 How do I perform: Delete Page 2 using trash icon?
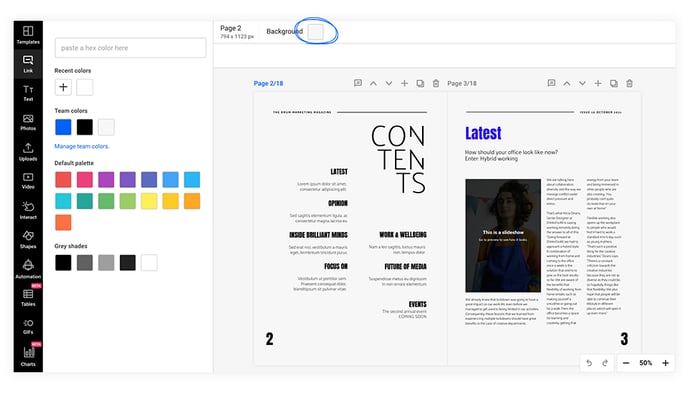(436, 83)
